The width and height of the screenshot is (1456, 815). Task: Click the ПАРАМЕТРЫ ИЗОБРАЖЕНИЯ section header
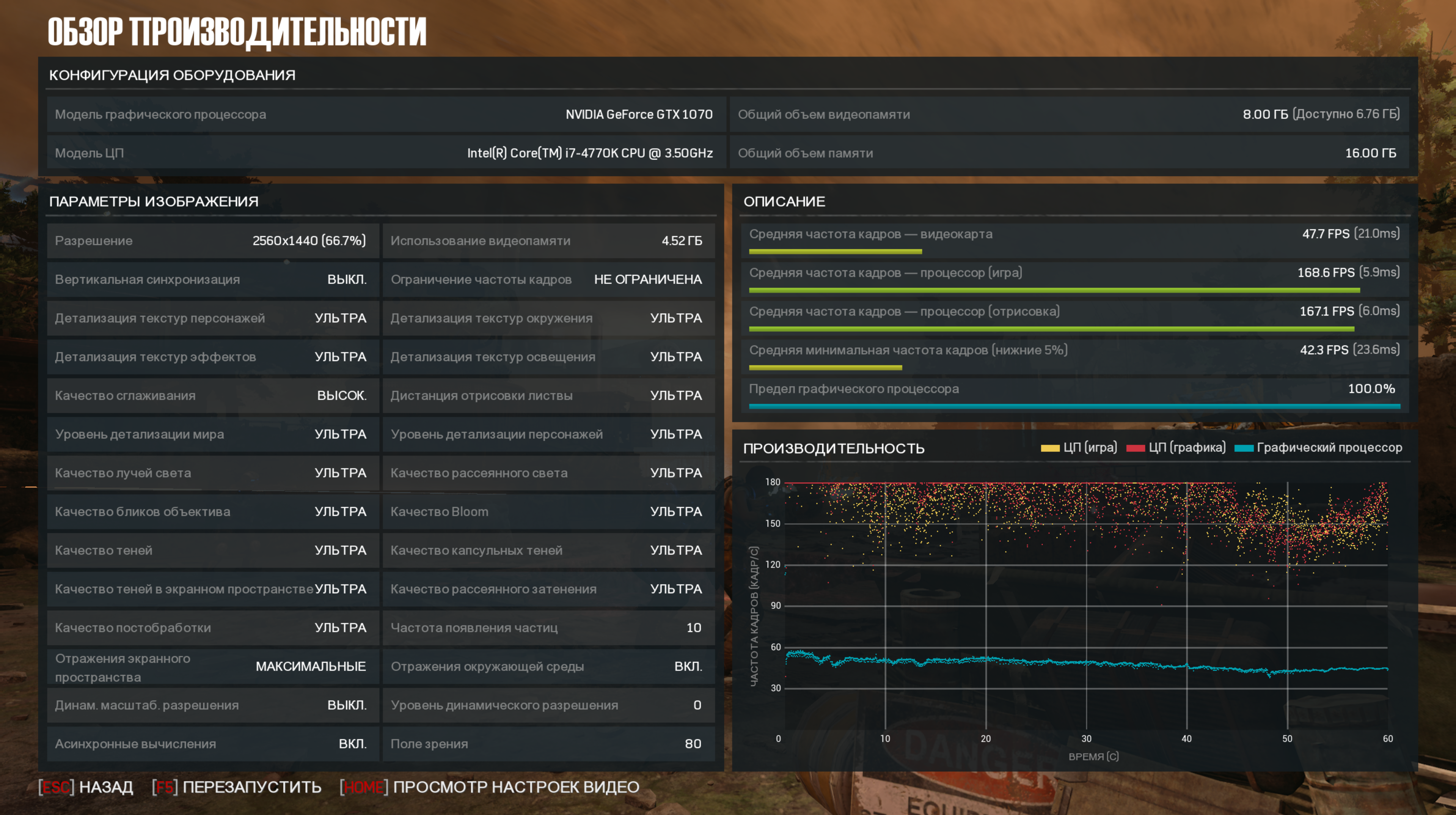[154, 201]
